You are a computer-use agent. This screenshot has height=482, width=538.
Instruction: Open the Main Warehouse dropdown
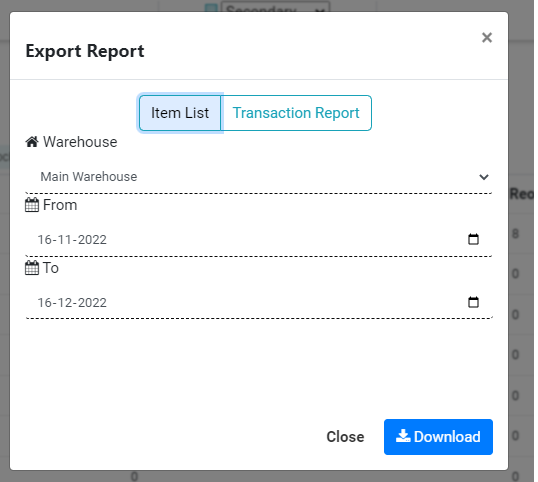click(259, 177)
